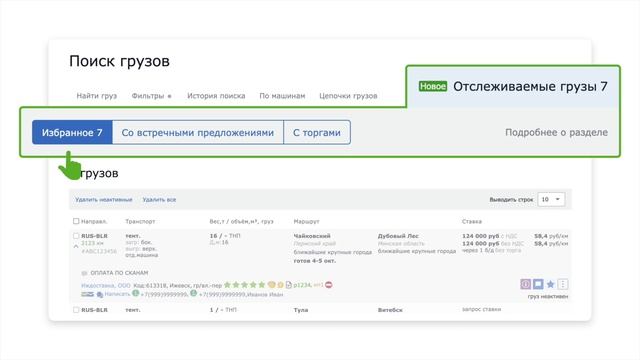Click the ОПЛАТА ПО СКАНАМ label

tap(119, 273)
